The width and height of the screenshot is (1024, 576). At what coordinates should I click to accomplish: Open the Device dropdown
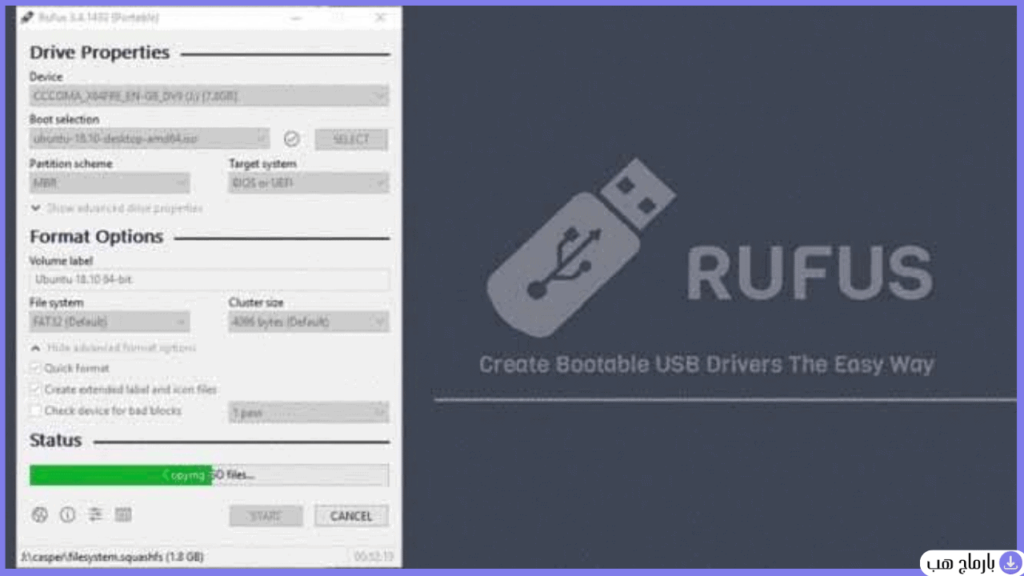coord(209,96)
